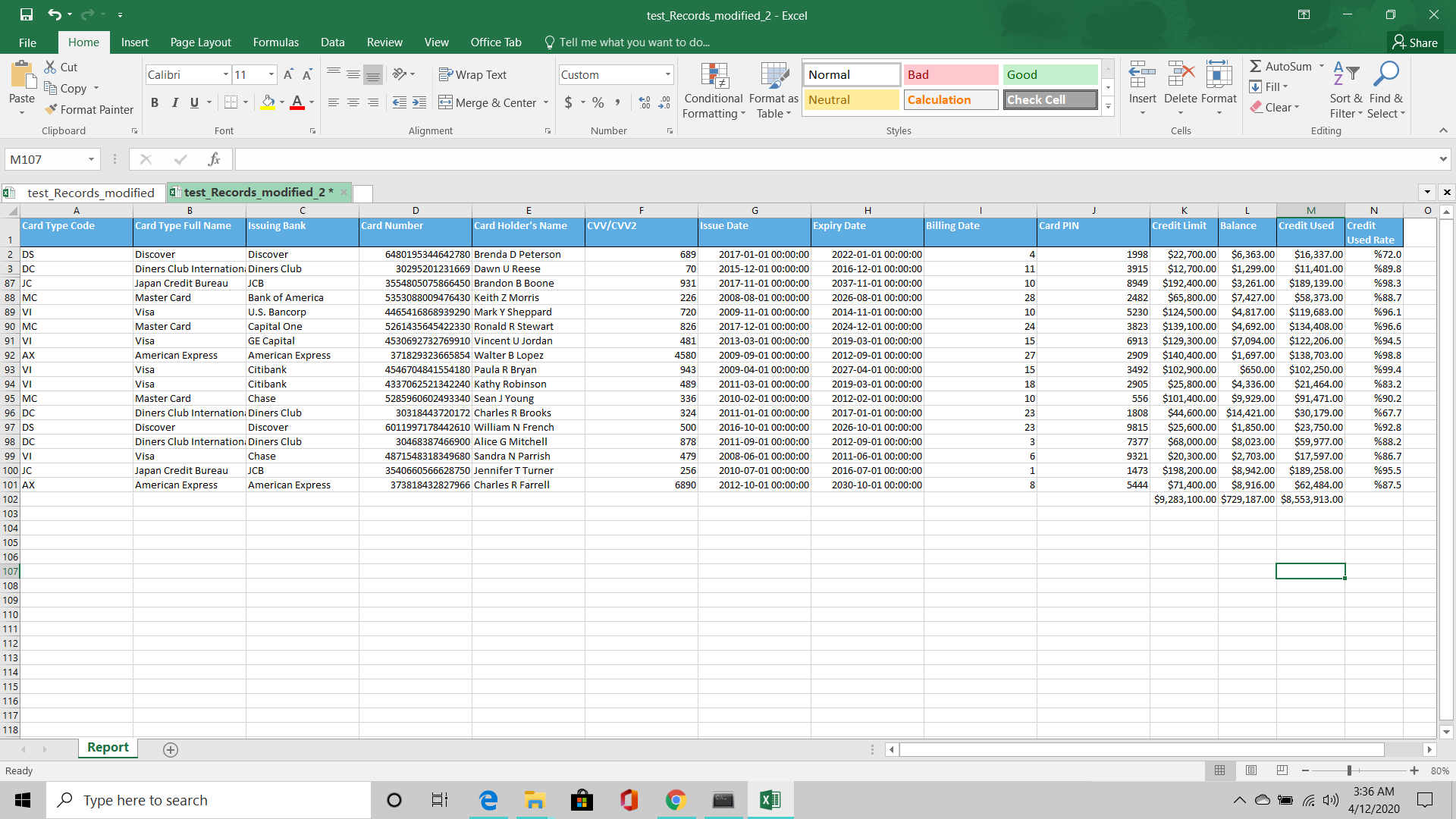The image size is (1456, 819).
Task: Click the Borders icon in Font group
Action: tap(231, 102)
